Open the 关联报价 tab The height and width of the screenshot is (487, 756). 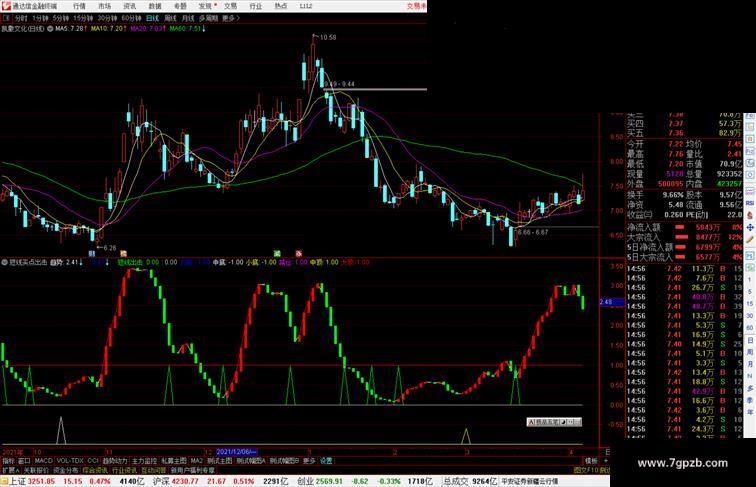[37, 470]
